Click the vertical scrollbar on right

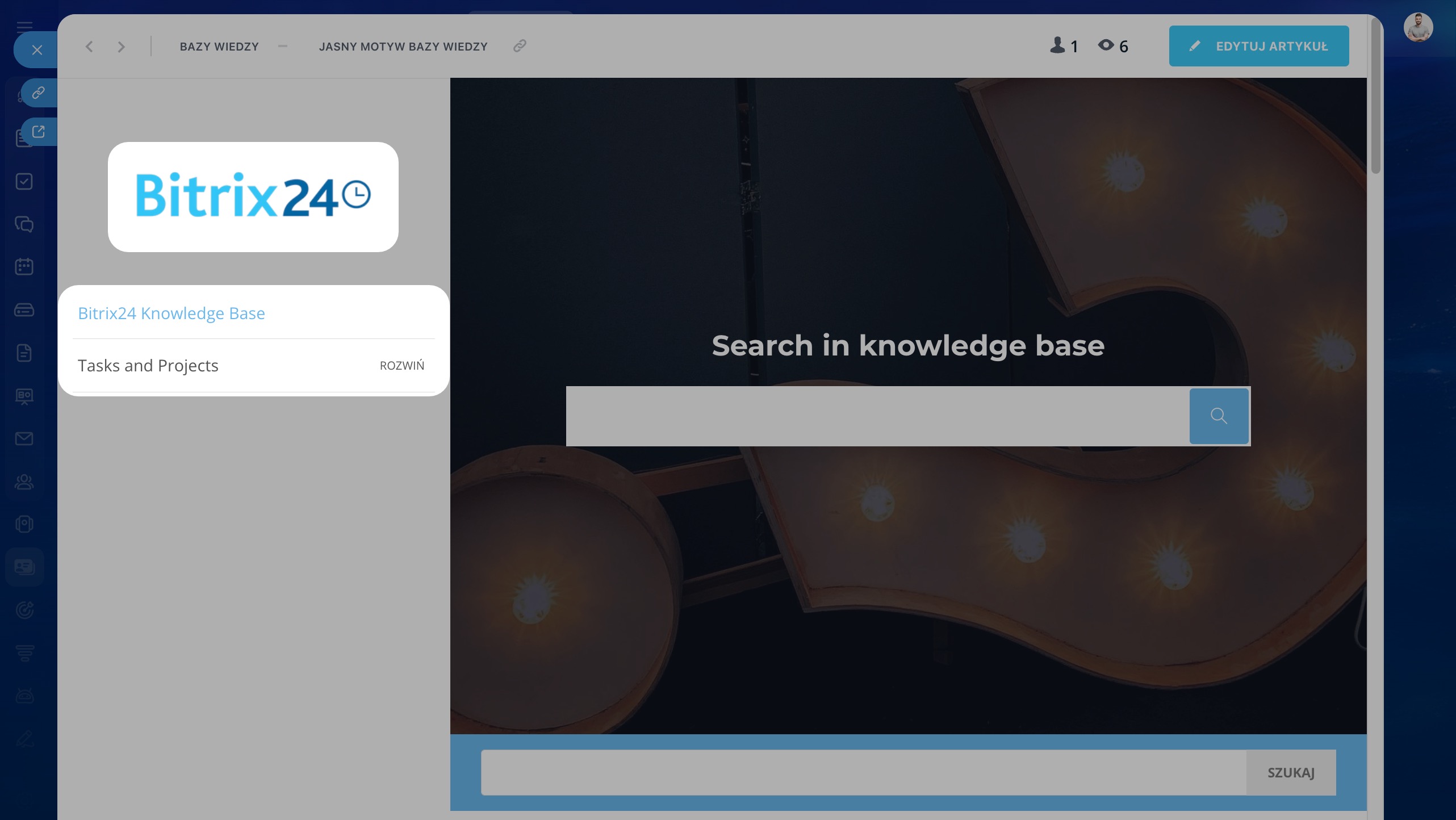(x=1375, y=97)
